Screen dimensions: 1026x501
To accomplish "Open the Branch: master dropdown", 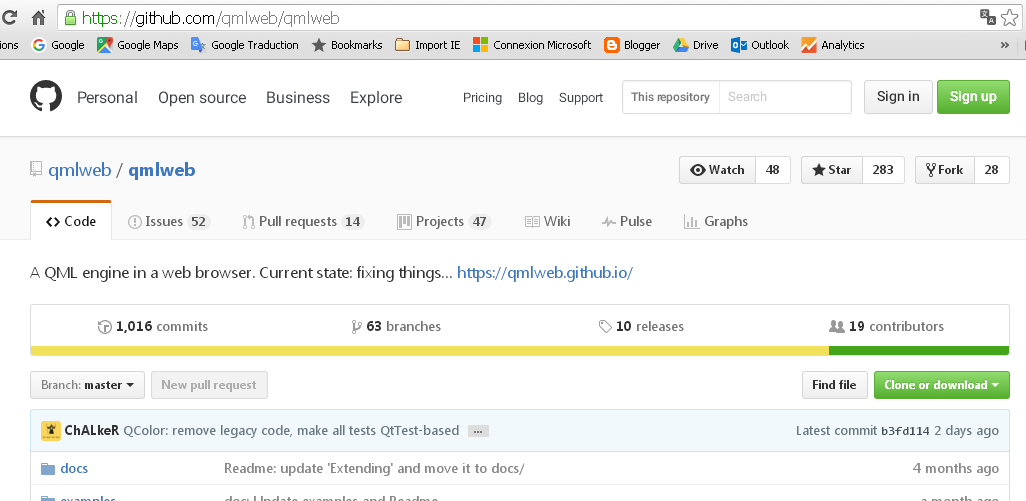I will [88, 385].
